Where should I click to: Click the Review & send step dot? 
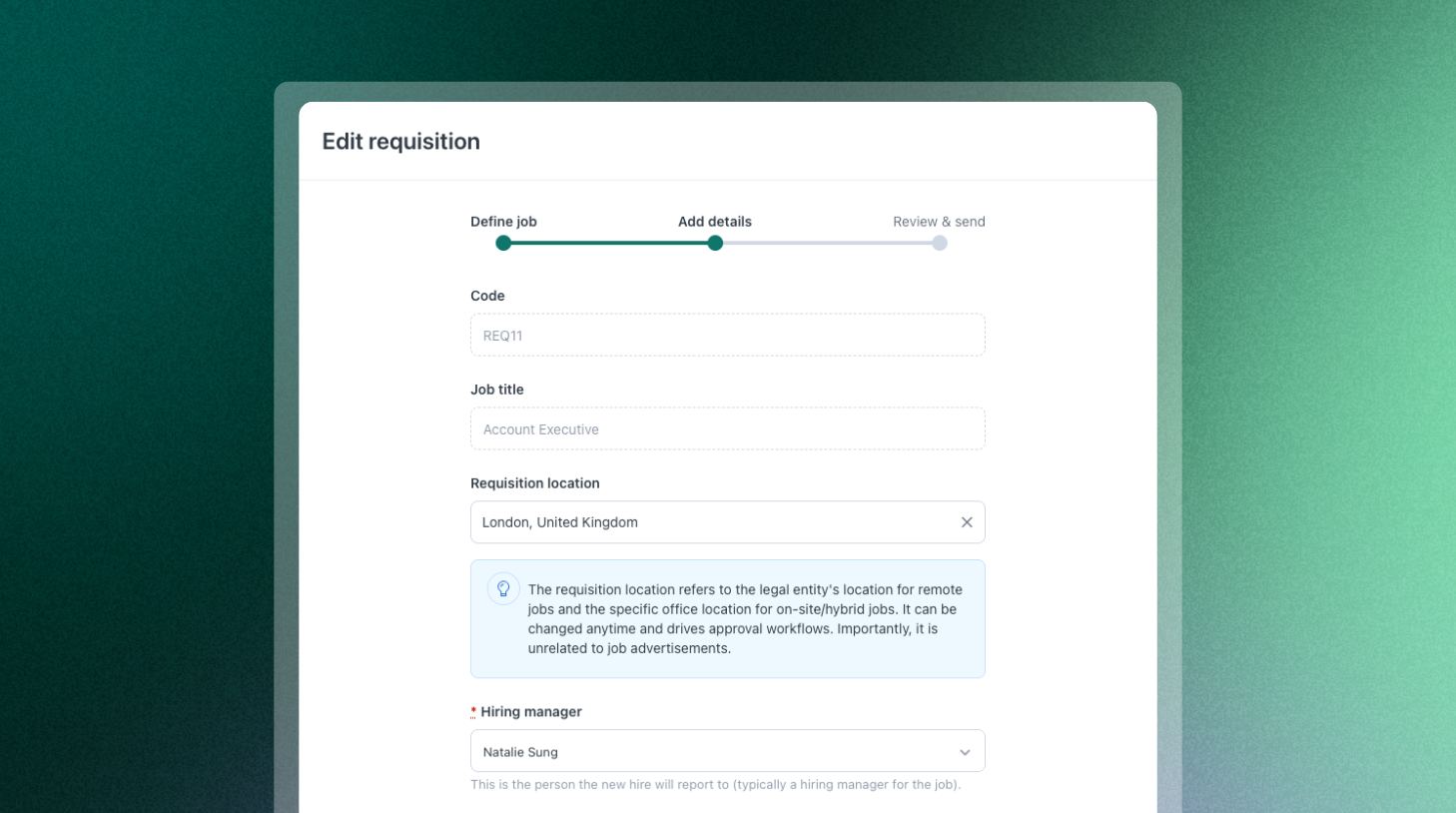click(x=940, y=243)
